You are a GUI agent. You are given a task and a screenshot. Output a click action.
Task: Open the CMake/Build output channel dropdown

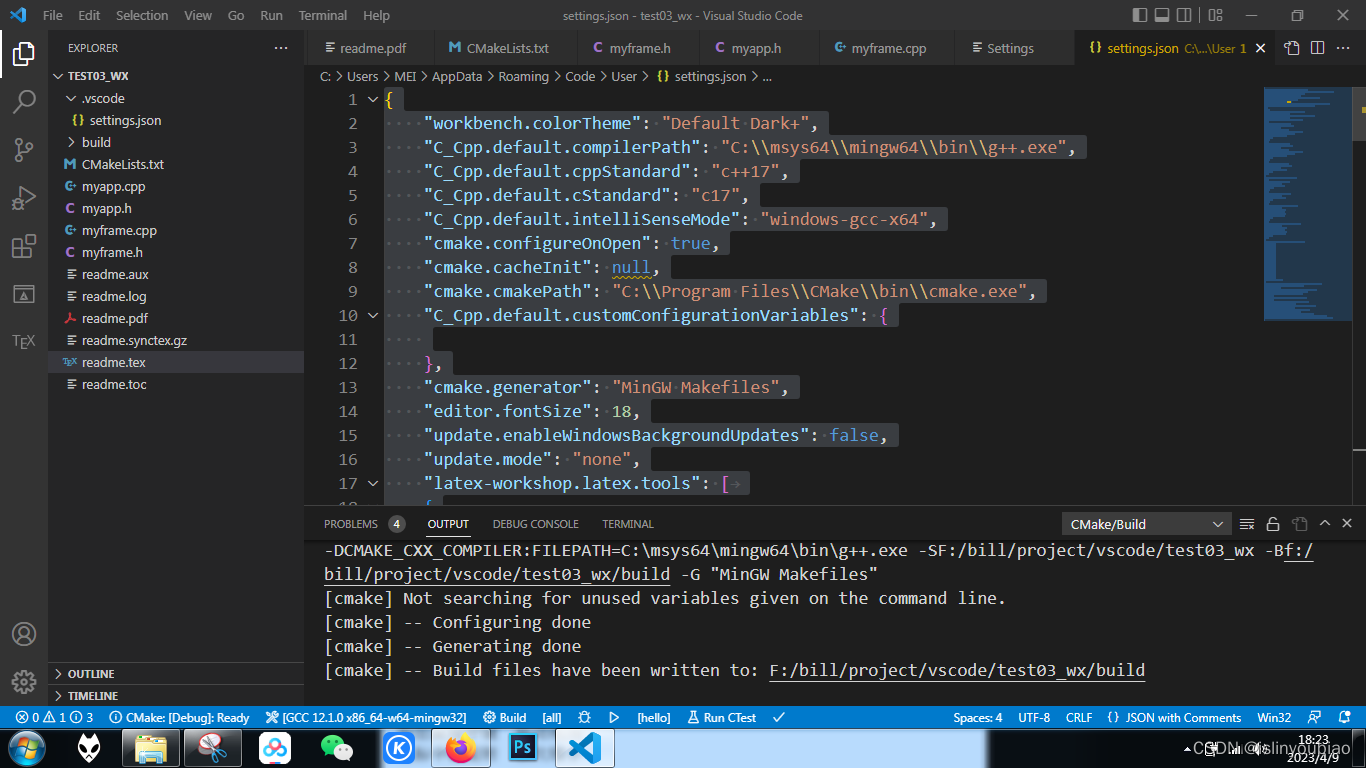(x=1145, y=523)
